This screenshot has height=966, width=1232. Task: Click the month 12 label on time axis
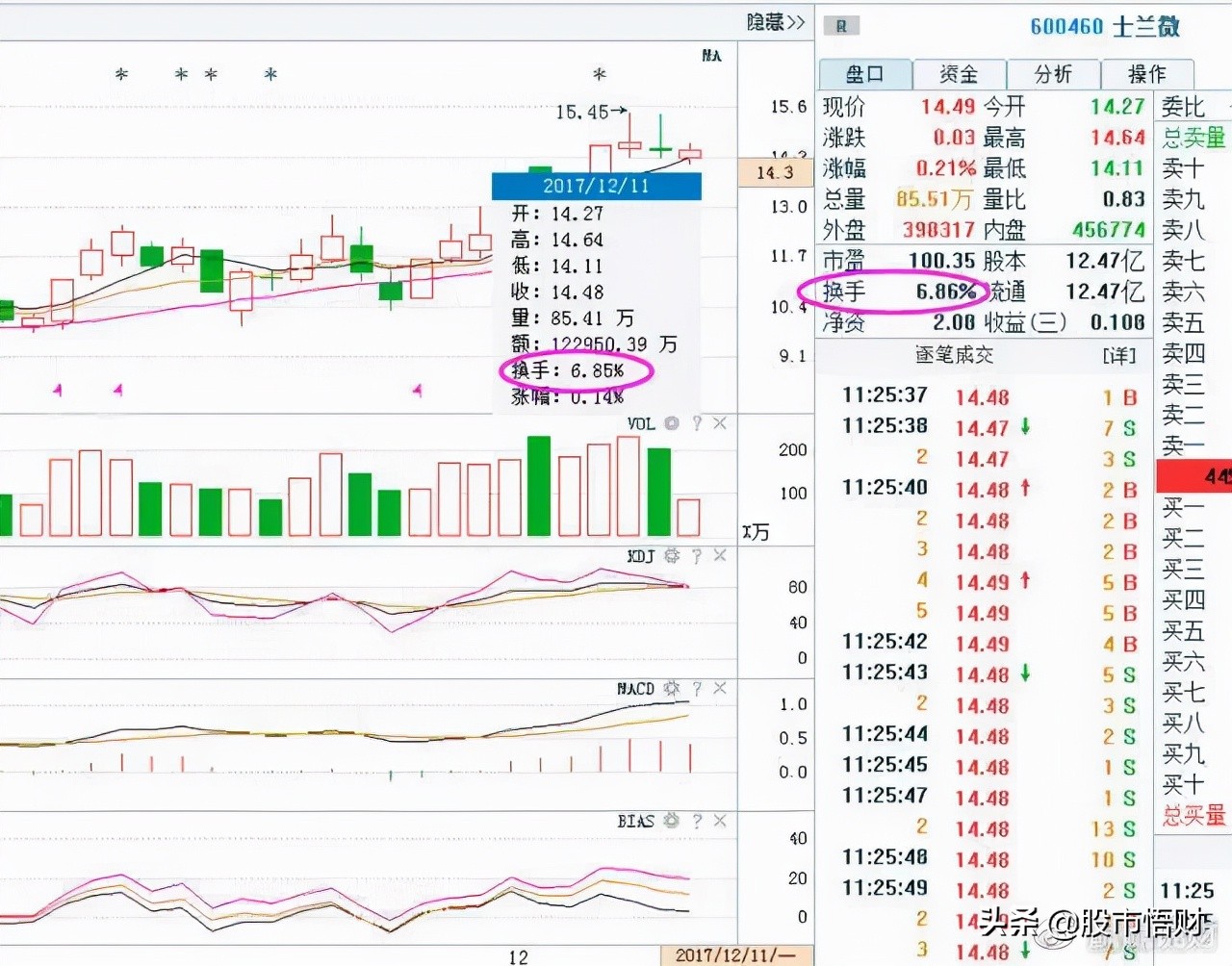518,957
